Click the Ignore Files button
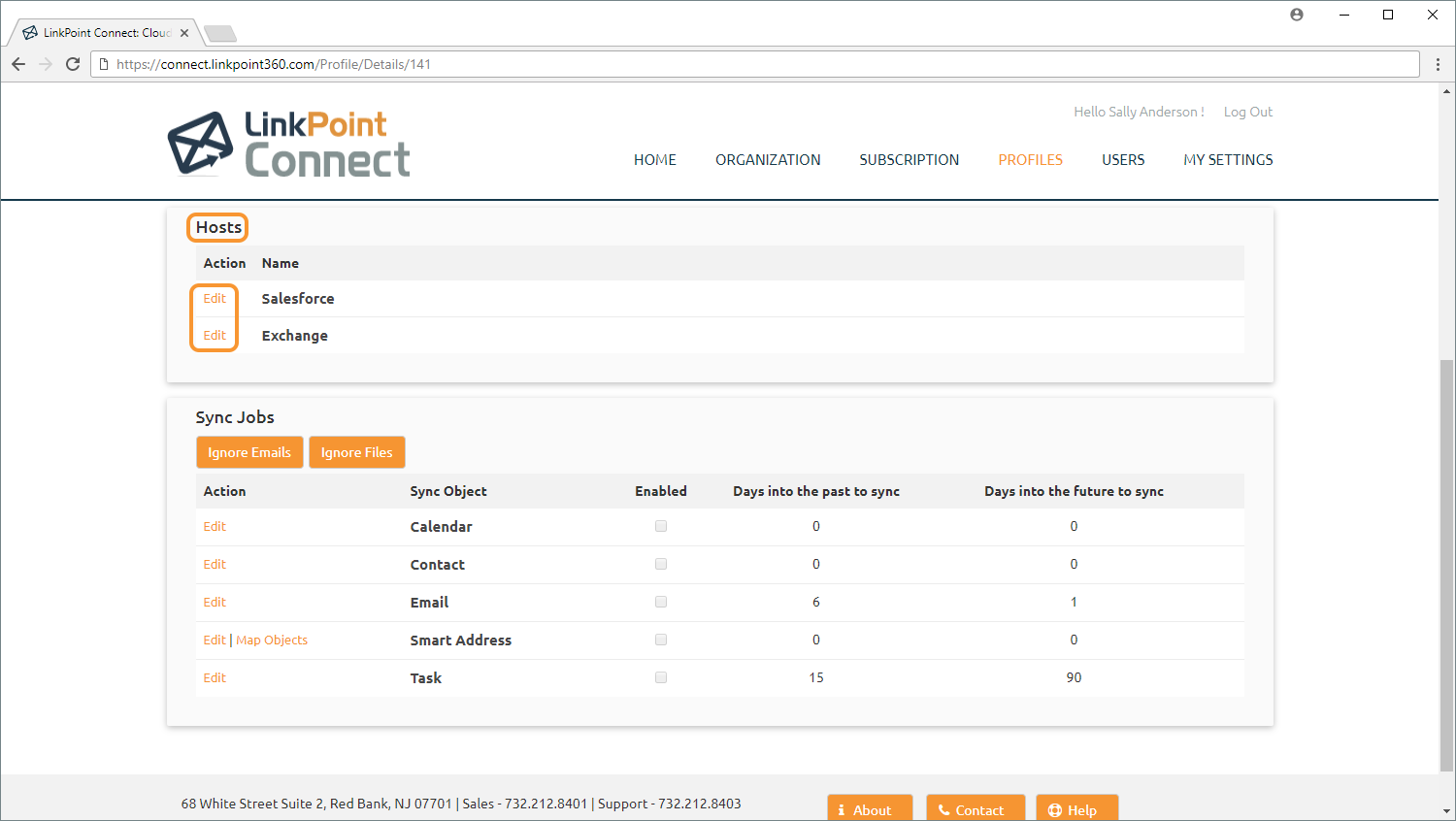 click(x=357, y=452)
